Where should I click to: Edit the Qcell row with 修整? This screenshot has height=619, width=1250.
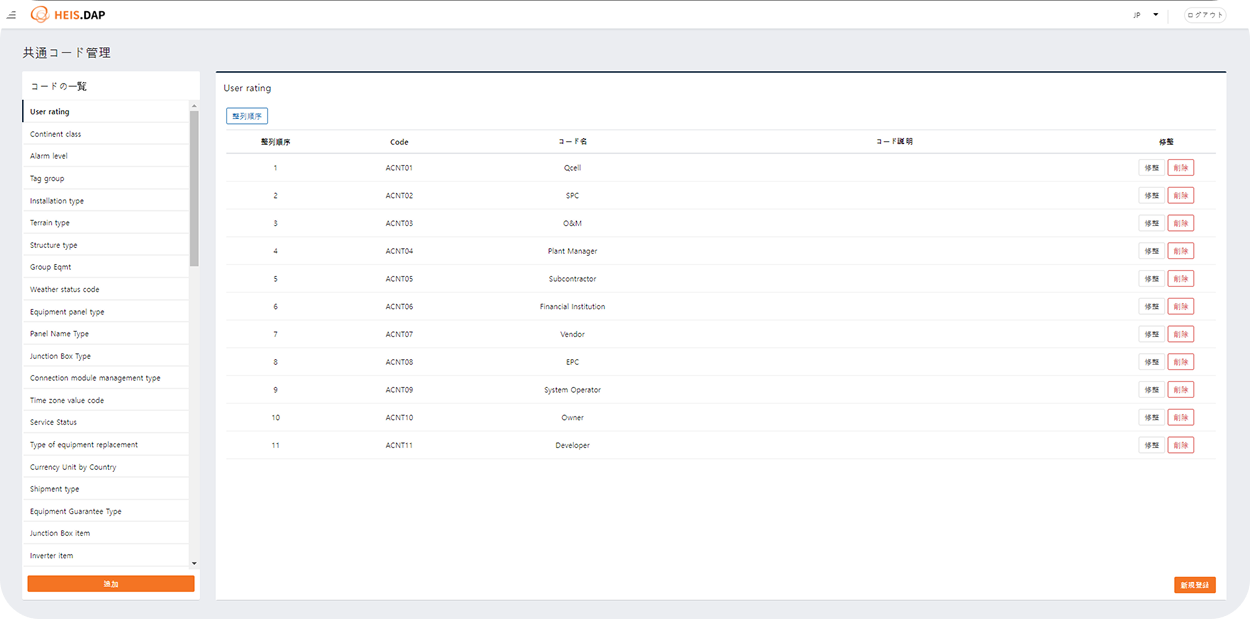[1150, 168]
